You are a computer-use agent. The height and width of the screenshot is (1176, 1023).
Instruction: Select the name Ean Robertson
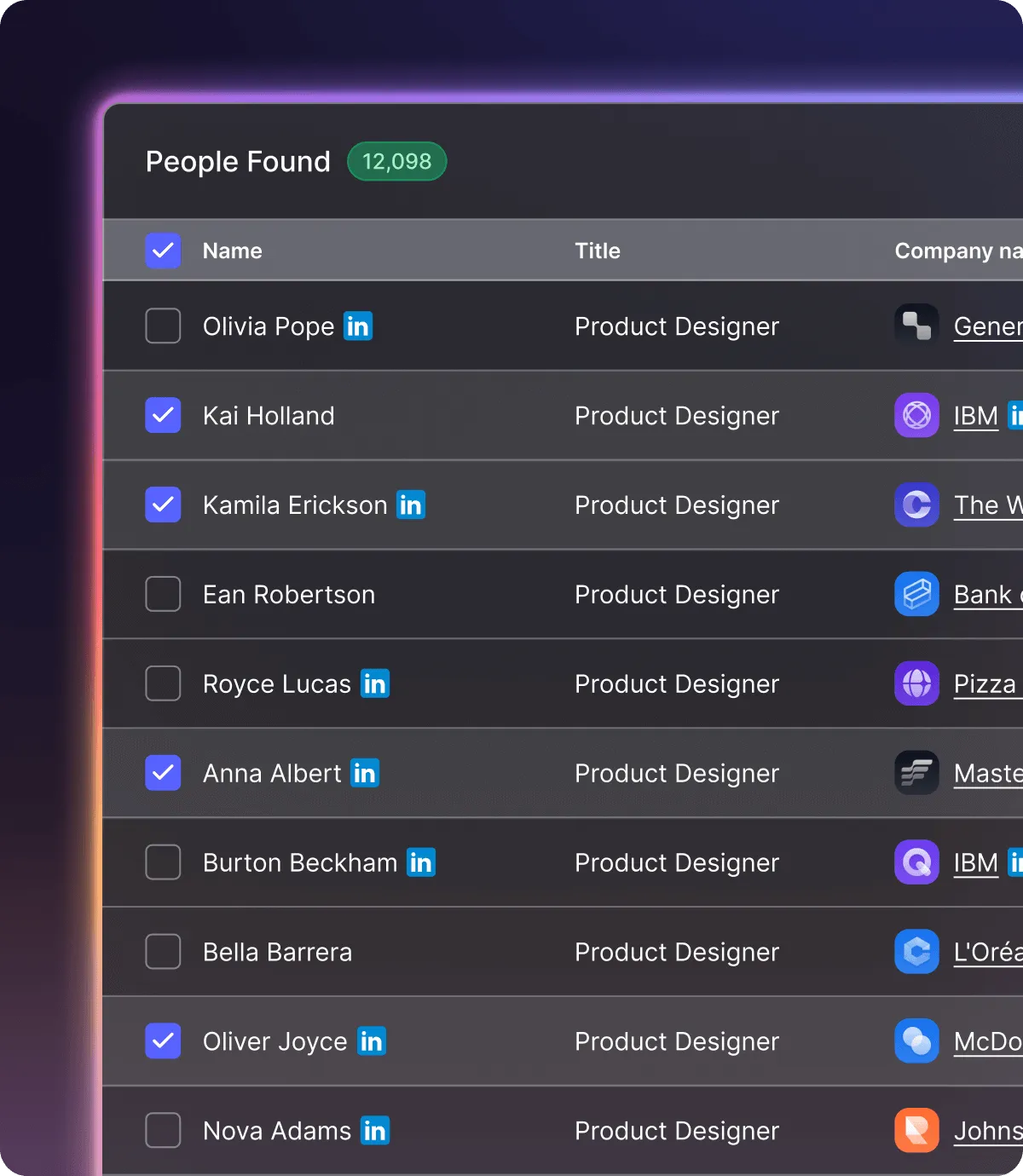289,595
